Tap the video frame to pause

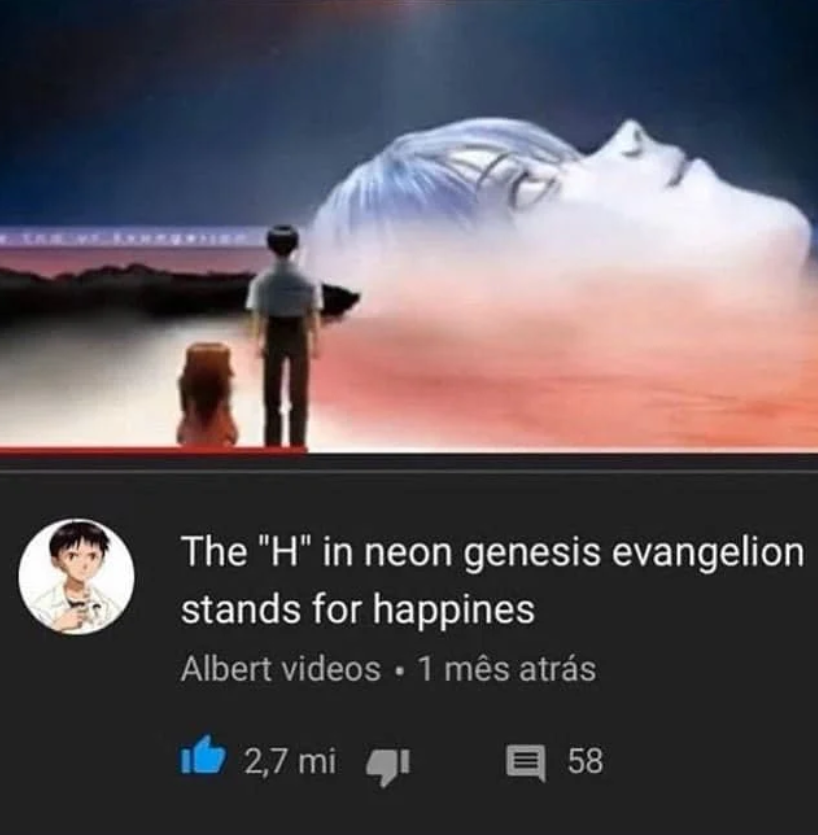[409, 224]
